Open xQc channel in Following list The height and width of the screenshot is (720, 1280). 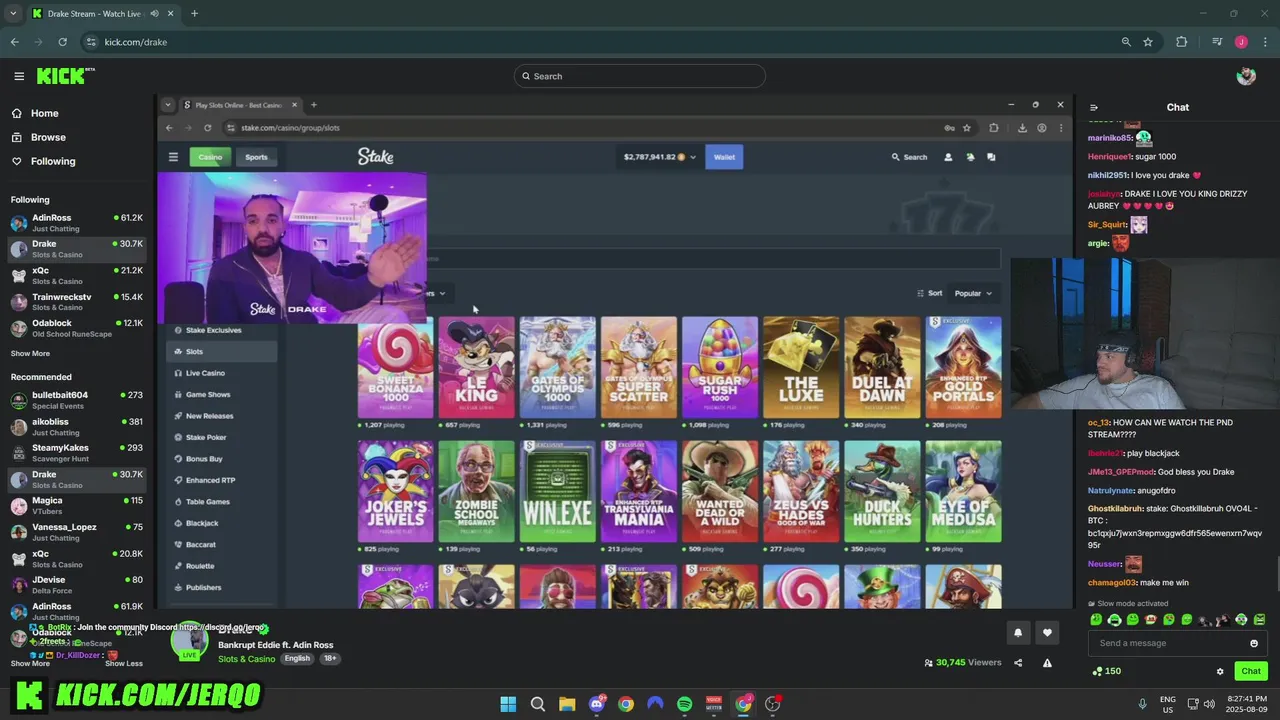(77, 275)
